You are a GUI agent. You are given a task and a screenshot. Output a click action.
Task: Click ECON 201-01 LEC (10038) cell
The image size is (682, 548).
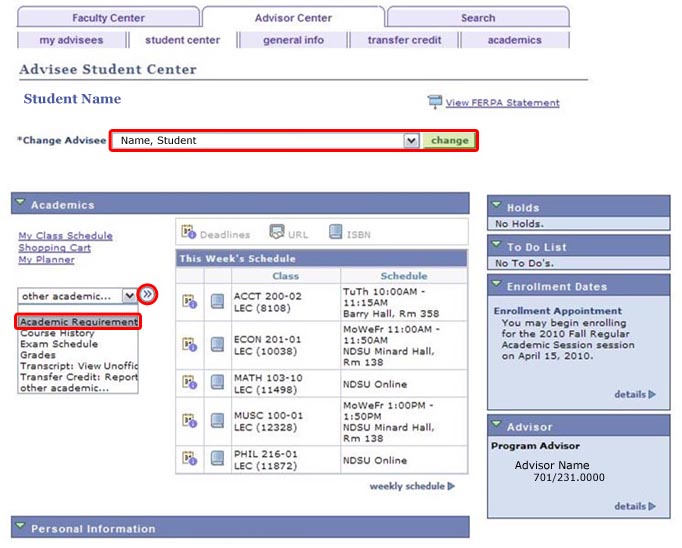(x=286, y=345)
